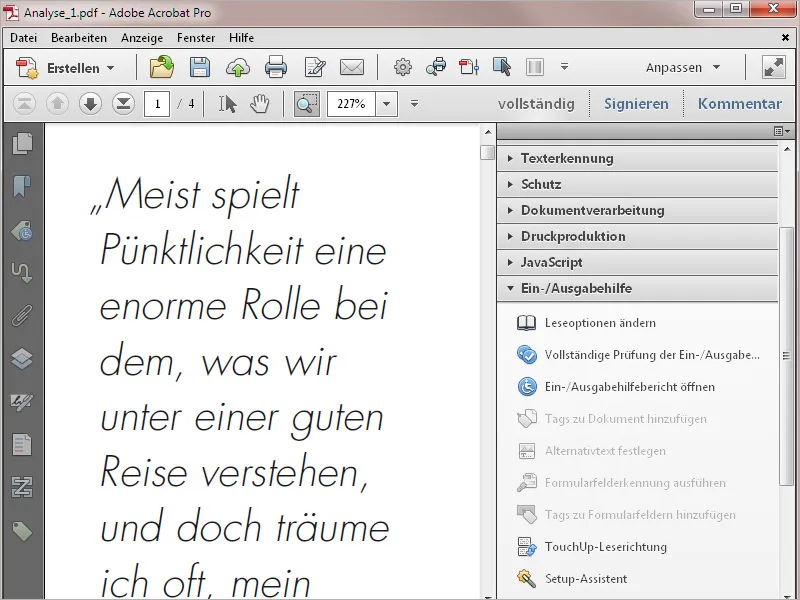
Task: Switch to the Signieren pane
Action: click(636, 104)
